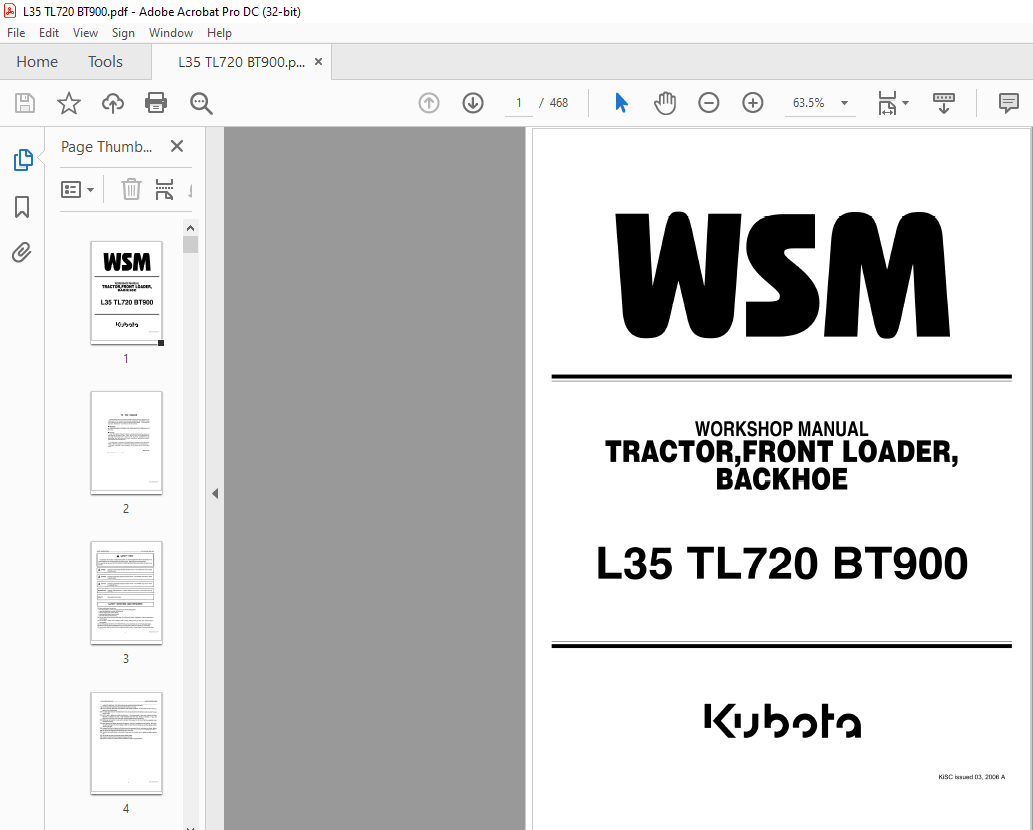Activate the Hand pan tool
Screen dimensions: 1033x830
pyautogui.click(x=665, y=103)
